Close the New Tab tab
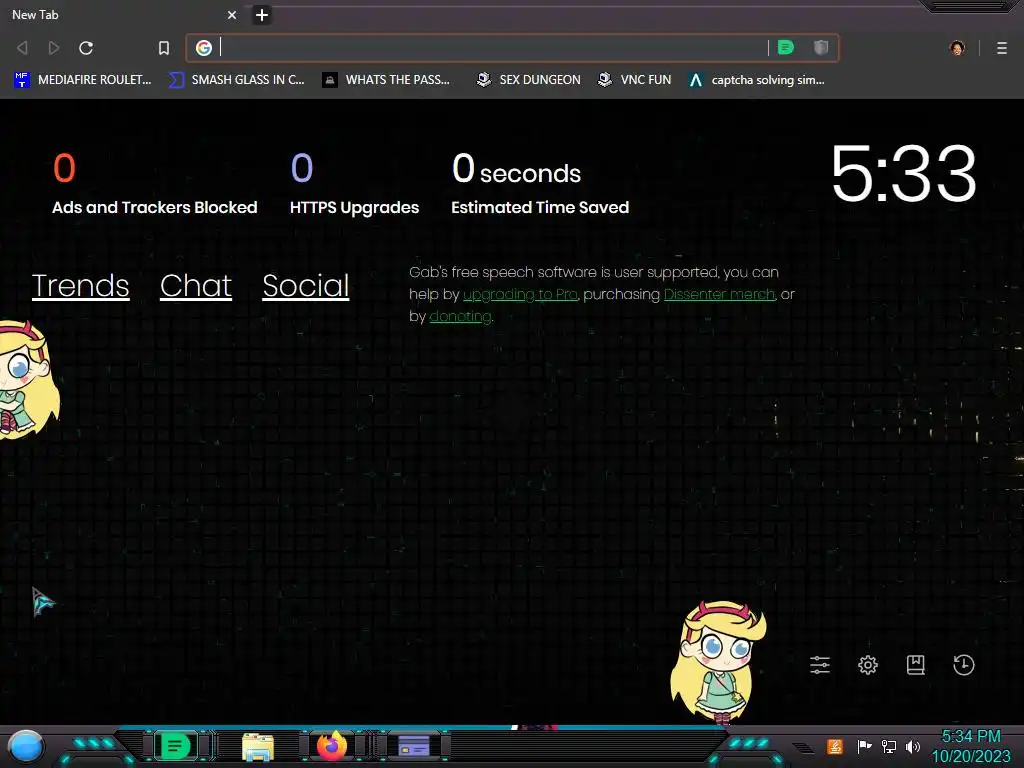This screenshot has width=1024, height=768. pyautogui.click(x=232, y=14)
